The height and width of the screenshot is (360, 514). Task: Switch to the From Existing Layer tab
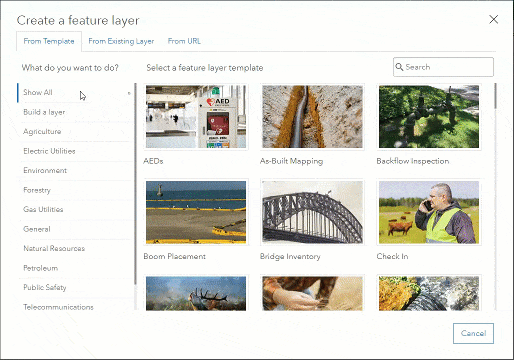click(x=121, y=41)
